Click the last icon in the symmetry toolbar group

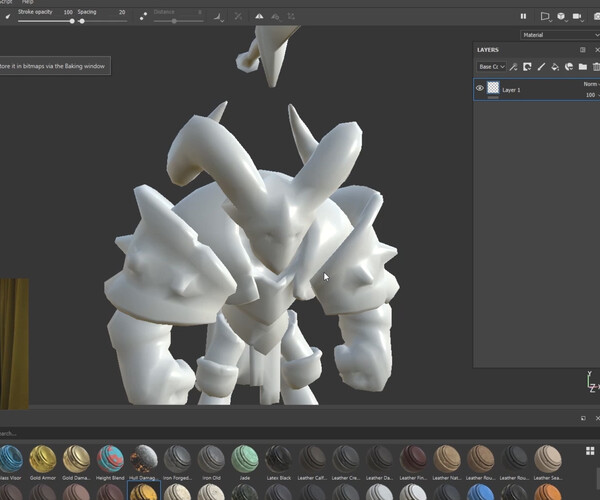tap(291, 16)
